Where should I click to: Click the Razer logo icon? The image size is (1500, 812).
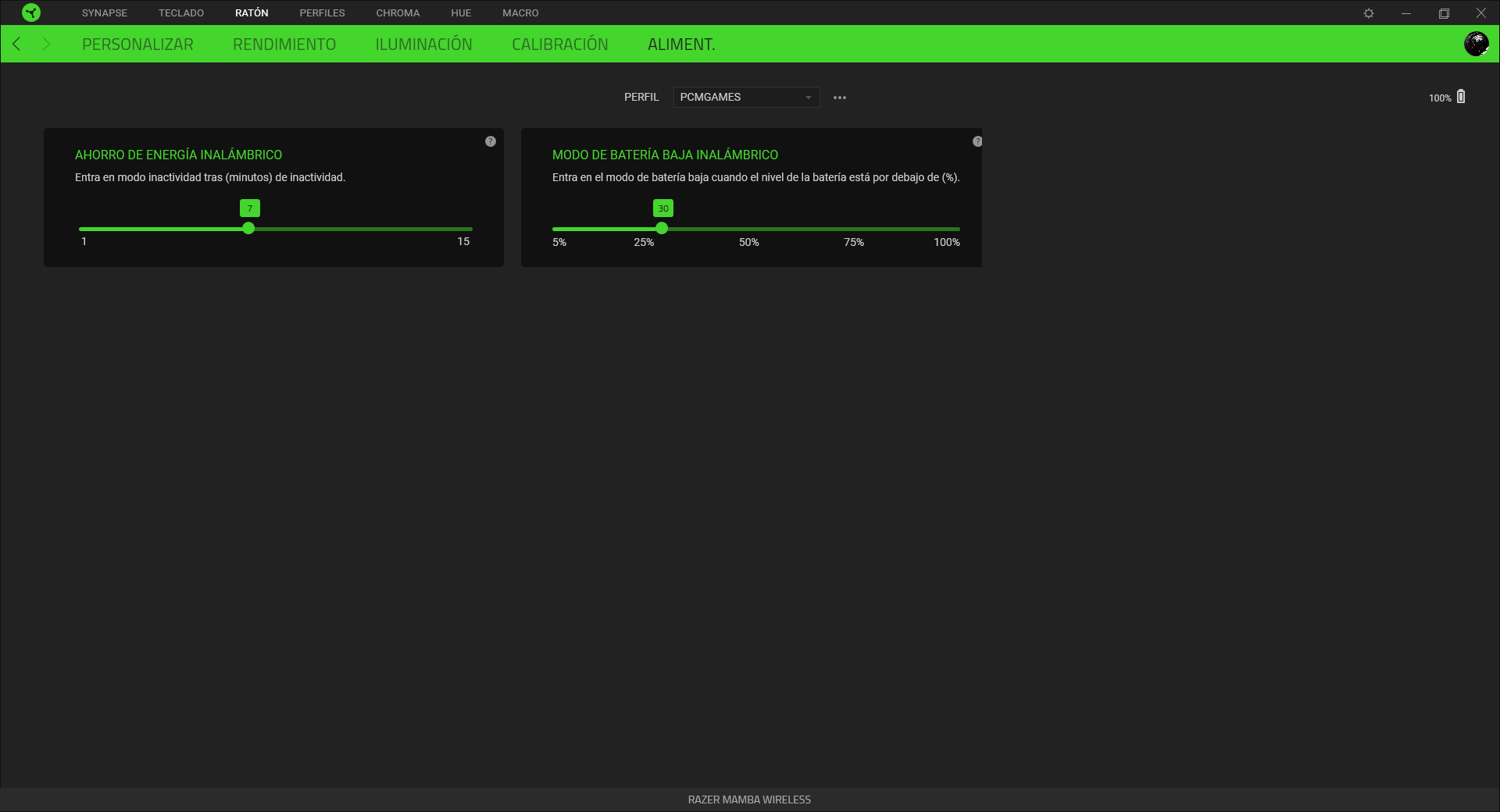[x=31, y=12]
